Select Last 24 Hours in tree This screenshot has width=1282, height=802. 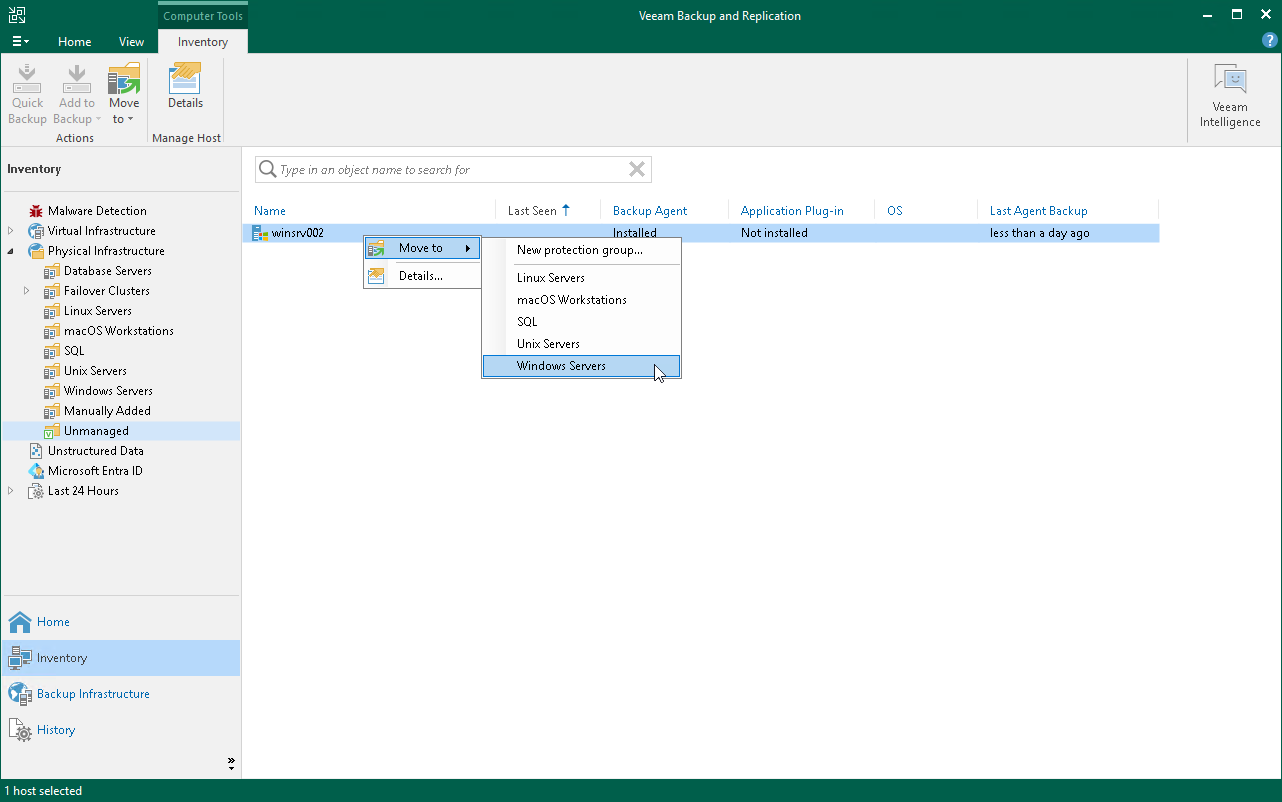pos(83,491)
